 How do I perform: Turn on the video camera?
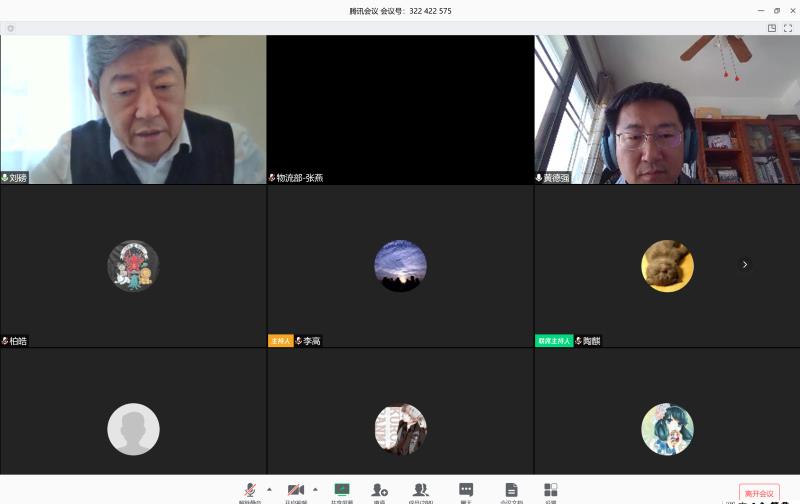coord(296,491)
